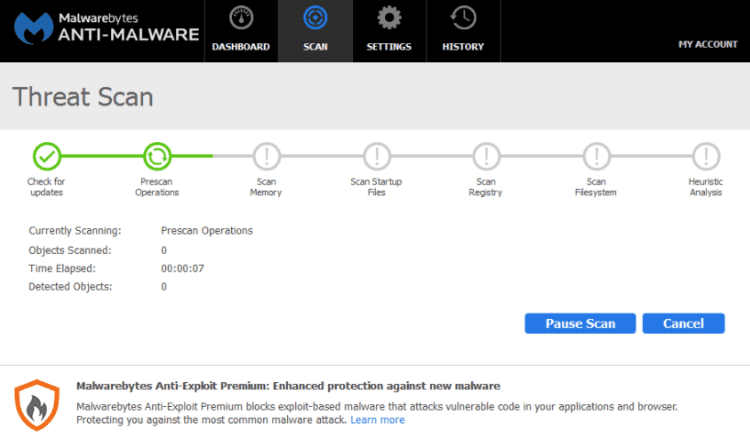750x439 pixels.
Task: Click the Anti-Exploit Premium bold headline
Action: [x=288, y=386]
